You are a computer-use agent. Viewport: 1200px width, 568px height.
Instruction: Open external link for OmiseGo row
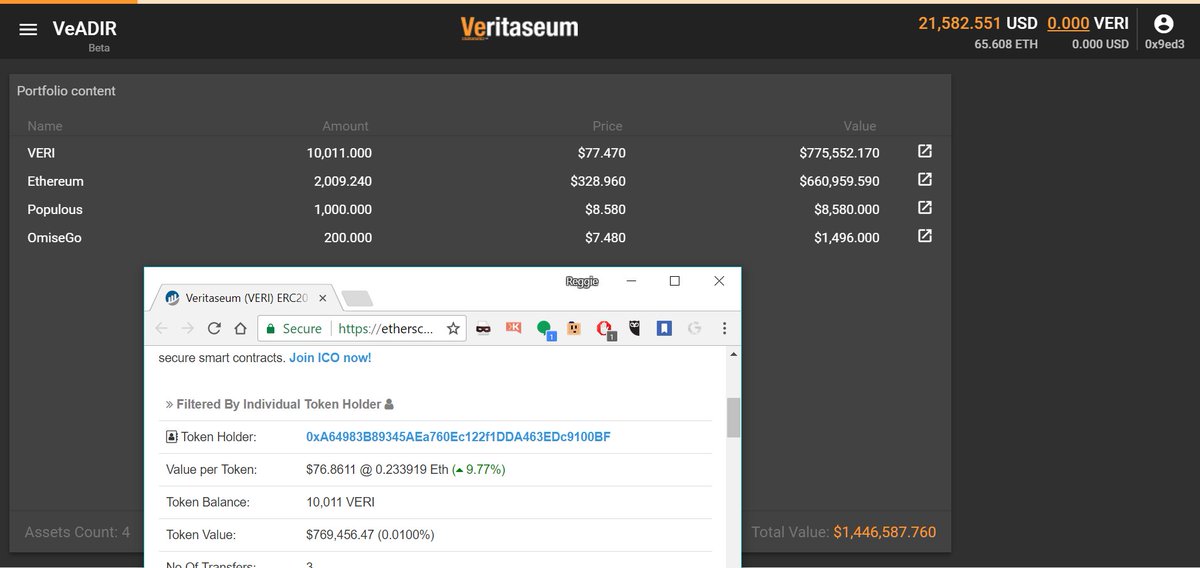925,236
